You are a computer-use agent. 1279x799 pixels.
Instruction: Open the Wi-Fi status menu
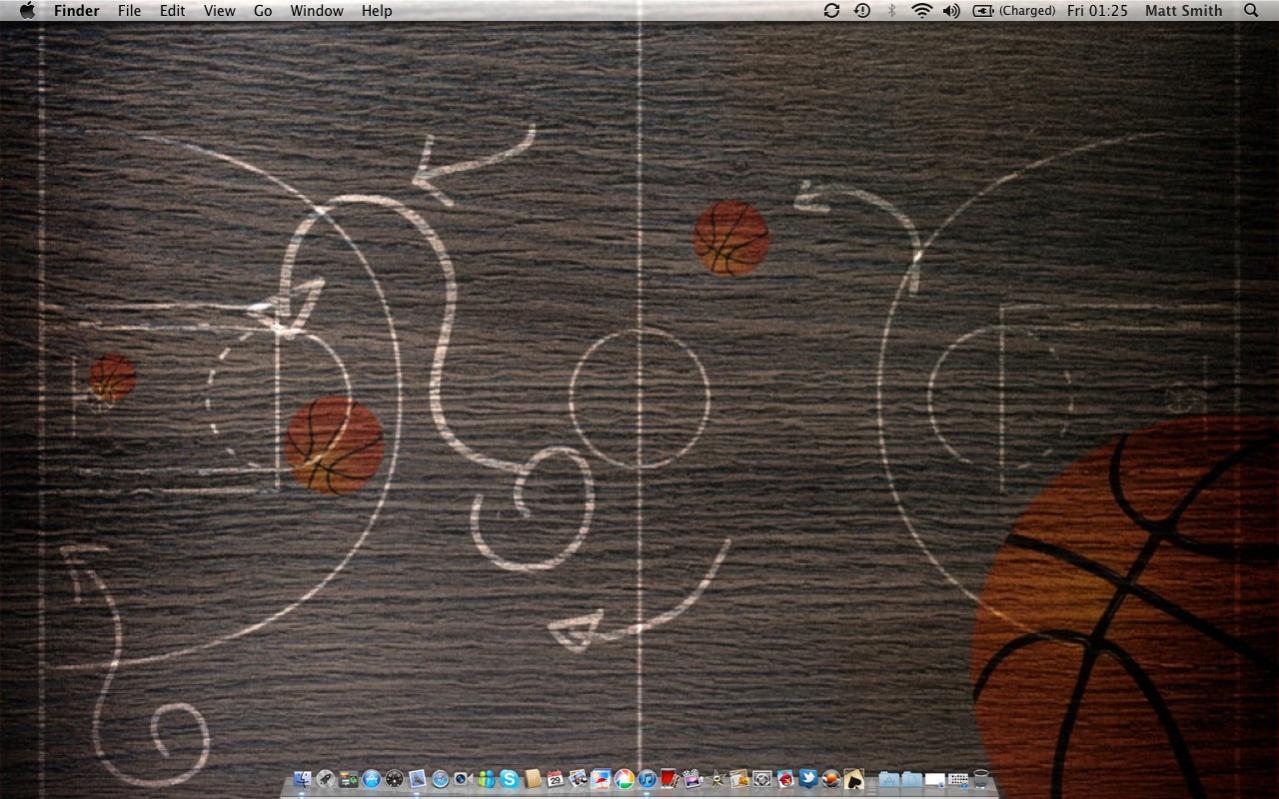tap(921, 10)
